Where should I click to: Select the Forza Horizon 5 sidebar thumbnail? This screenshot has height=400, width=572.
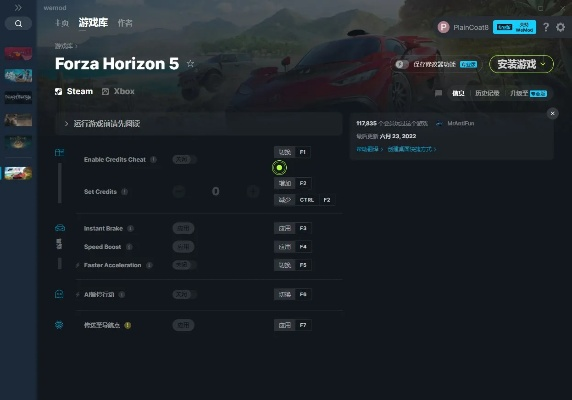(18, 173)
